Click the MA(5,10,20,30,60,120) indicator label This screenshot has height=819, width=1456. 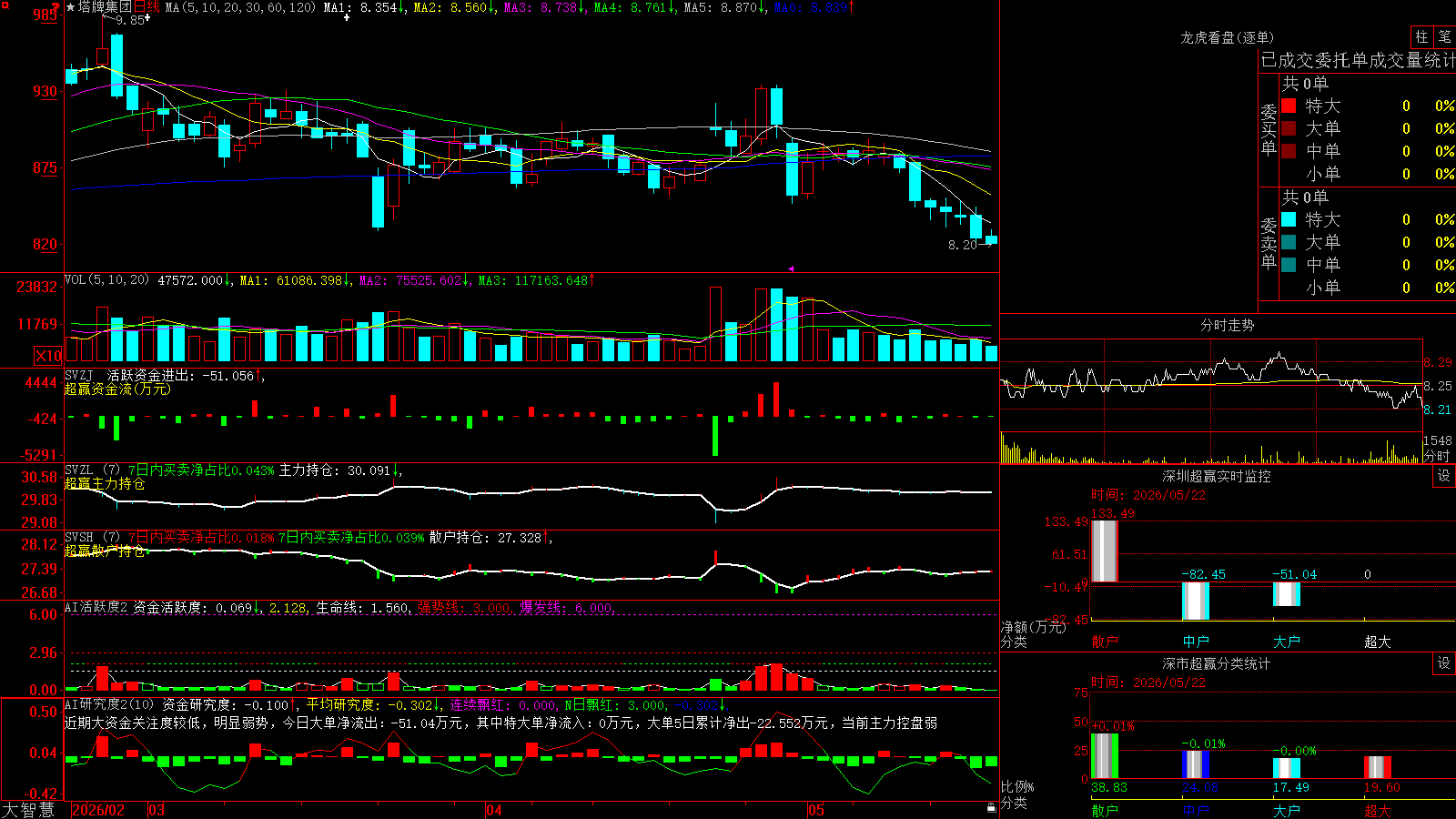(240, 7)
